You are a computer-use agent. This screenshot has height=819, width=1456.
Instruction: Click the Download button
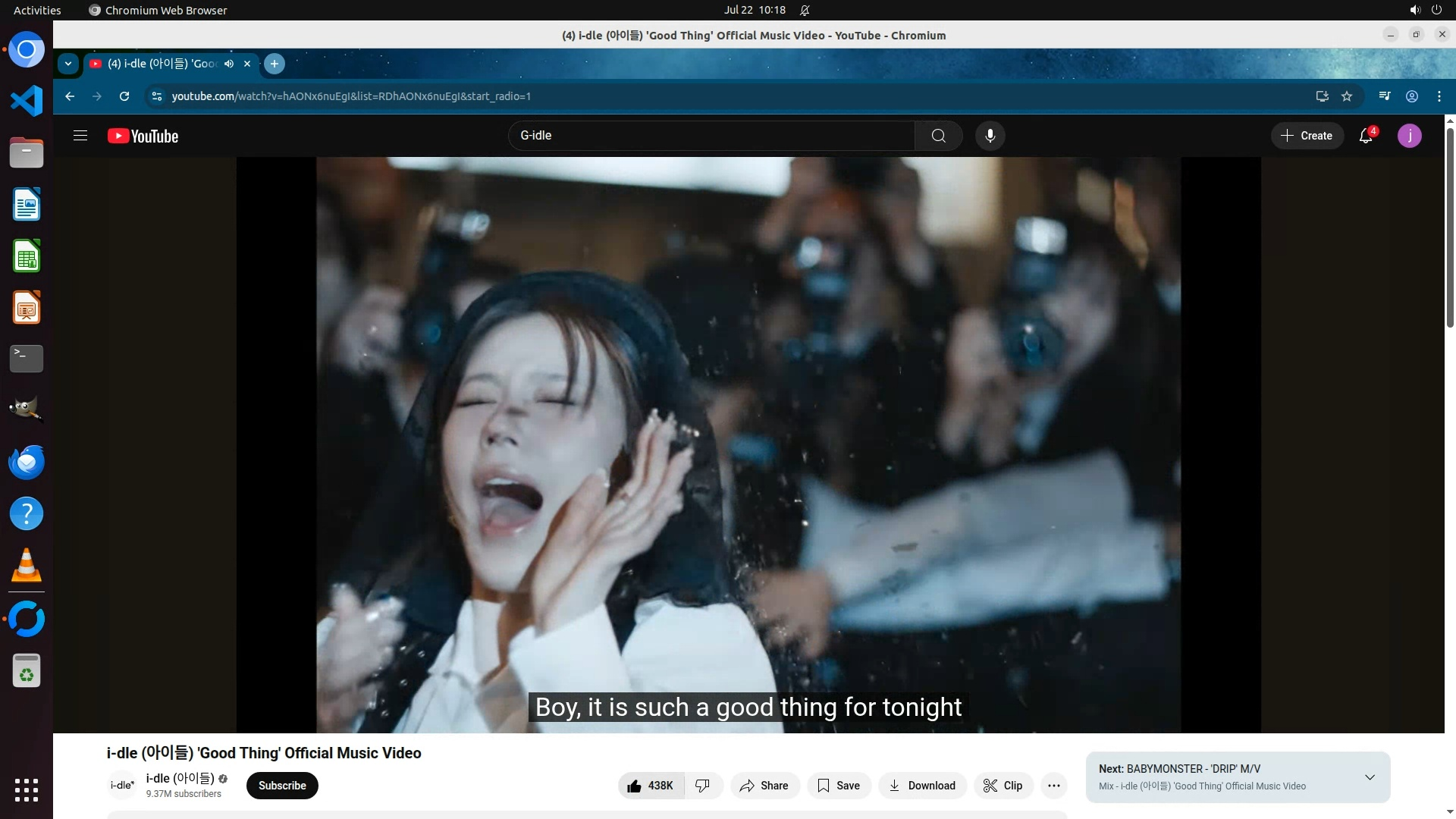click(x=922, y=786)
